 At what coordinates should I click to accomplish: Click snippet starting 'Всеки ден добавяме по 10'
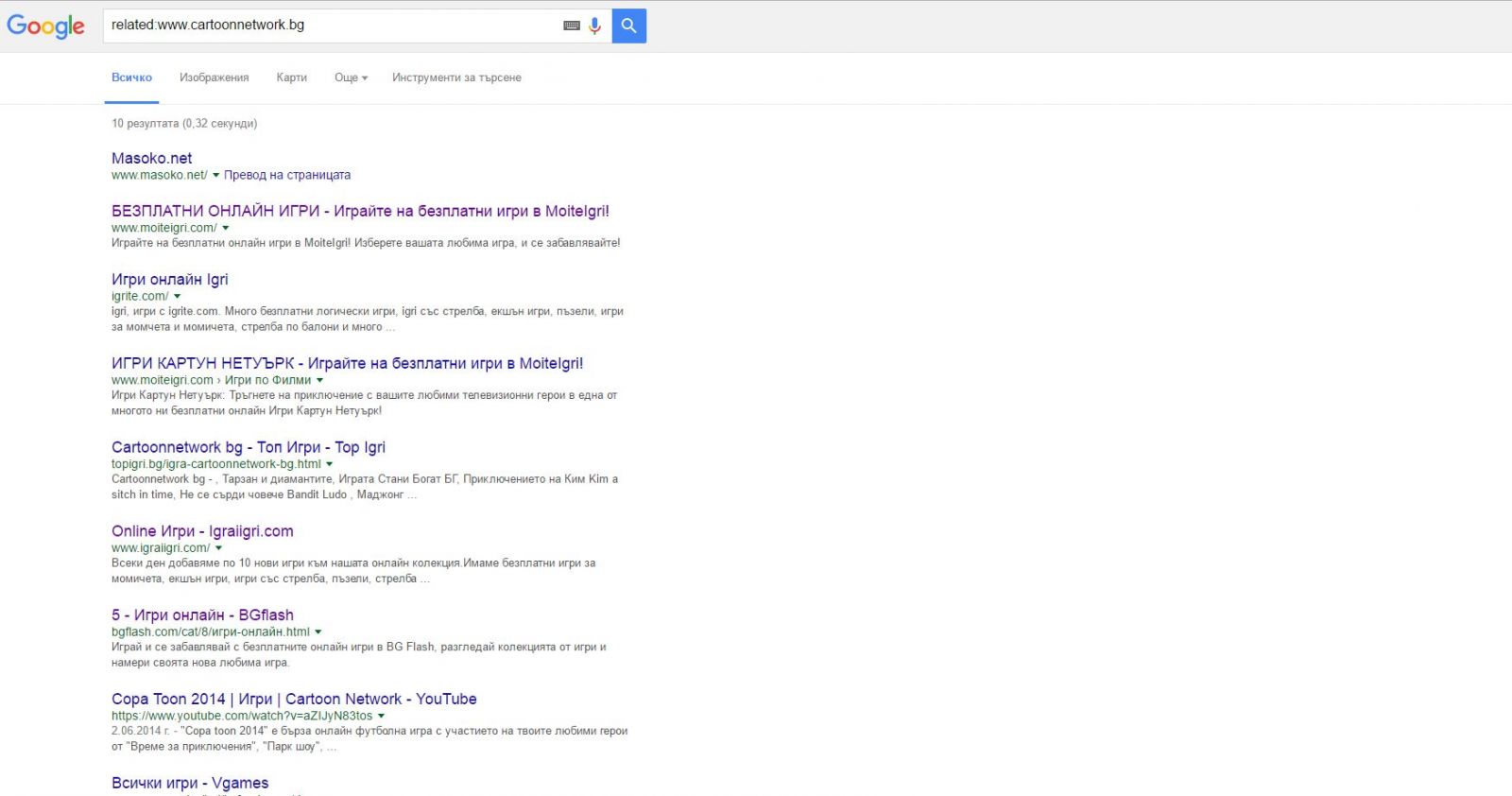point(353,571)
